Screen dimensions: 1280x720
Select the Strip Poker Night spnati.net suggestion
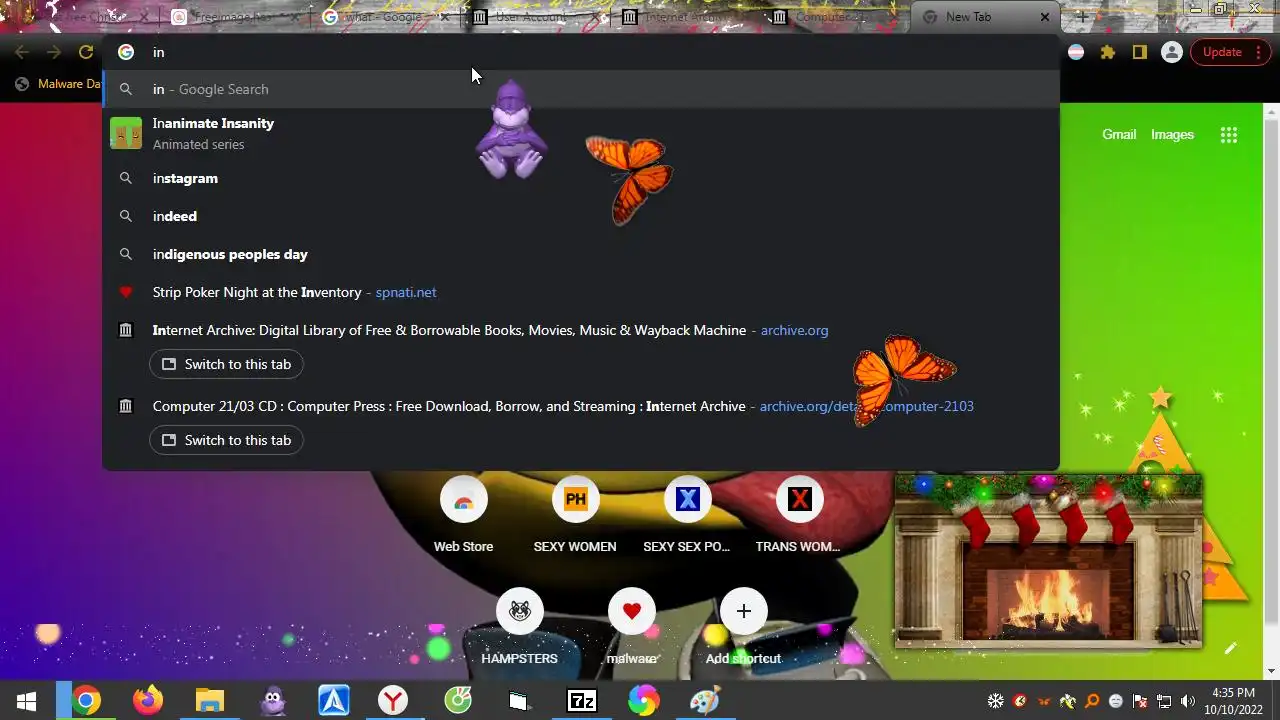coord(581,292)
